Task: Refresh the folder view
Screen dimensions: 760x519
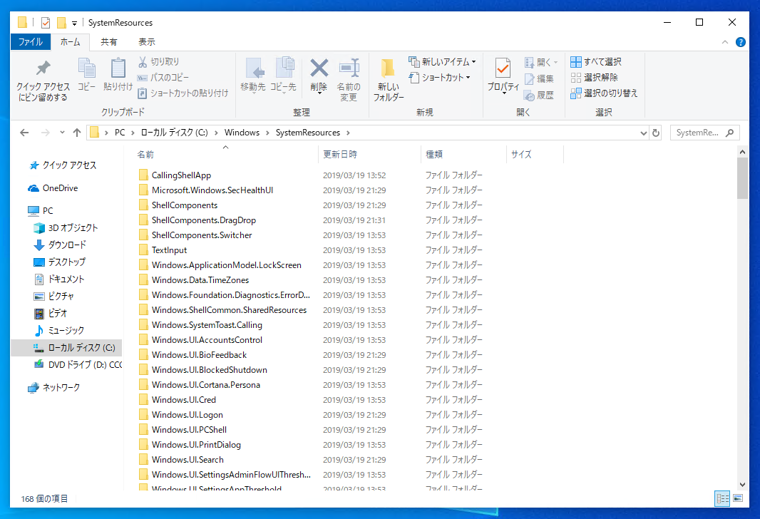Action: point(656,133)
